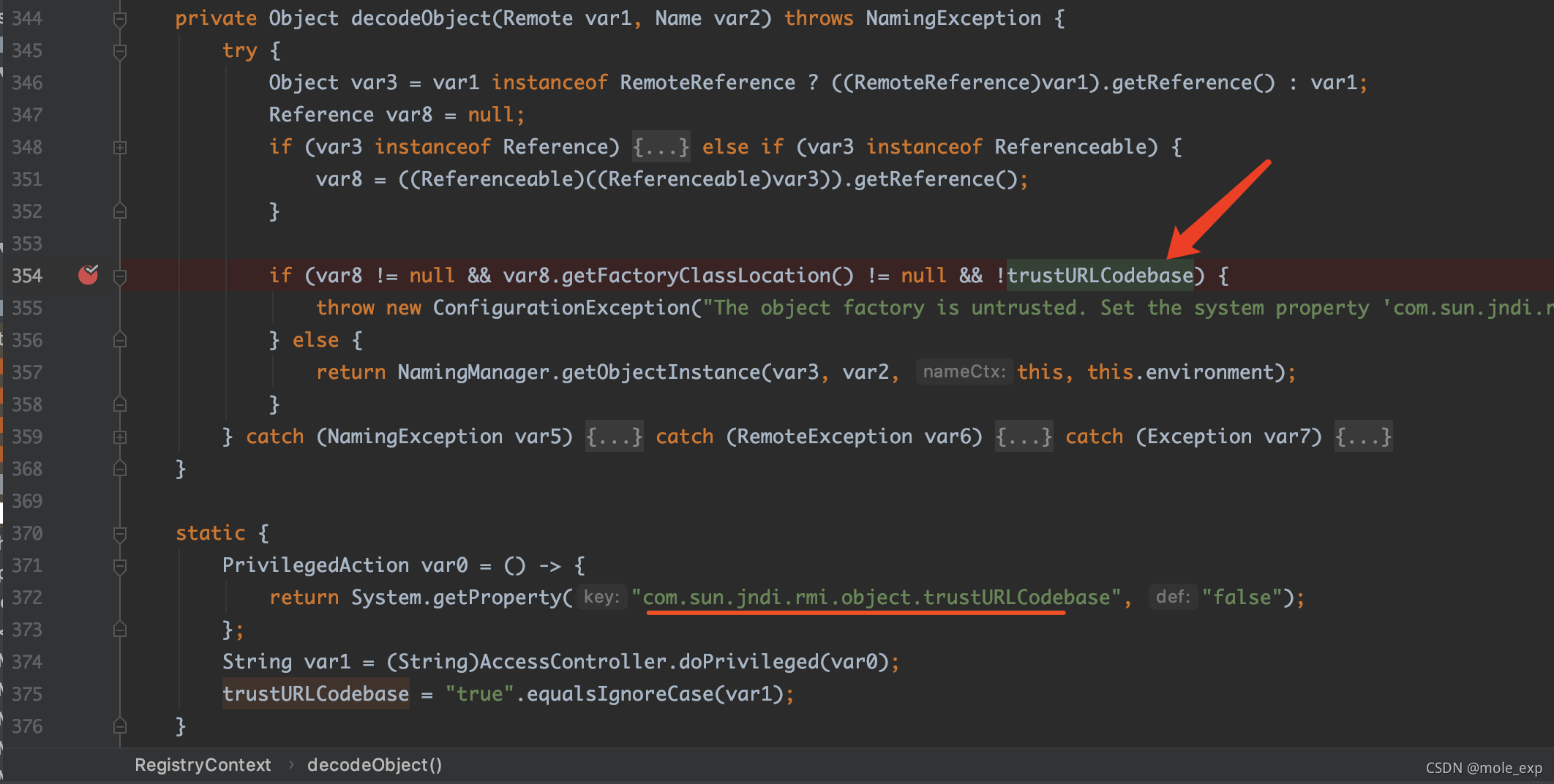Click the static keyword on line 370

[210, 533]
